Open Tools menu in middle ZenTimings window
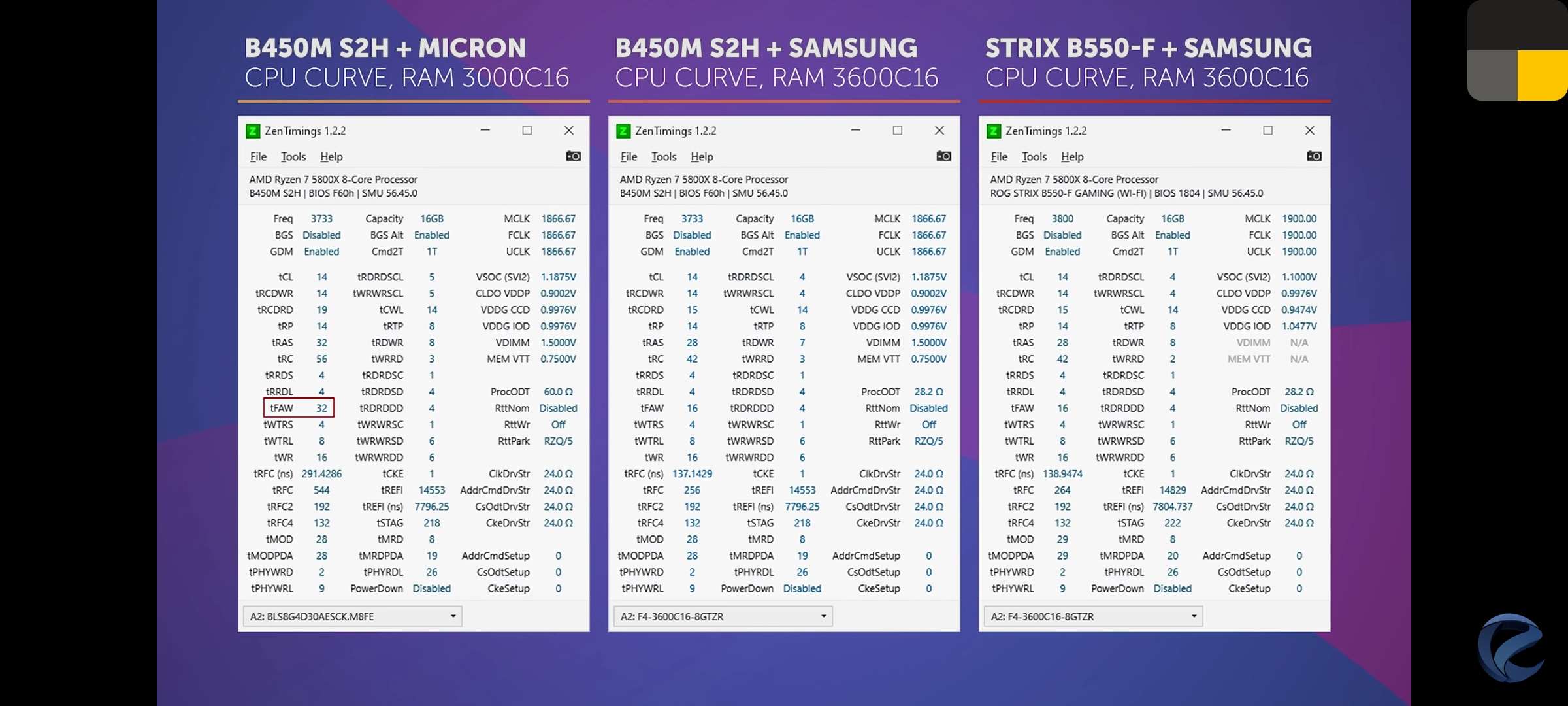The width and height of the screenshot is (1568, 706). pos(663,157)
